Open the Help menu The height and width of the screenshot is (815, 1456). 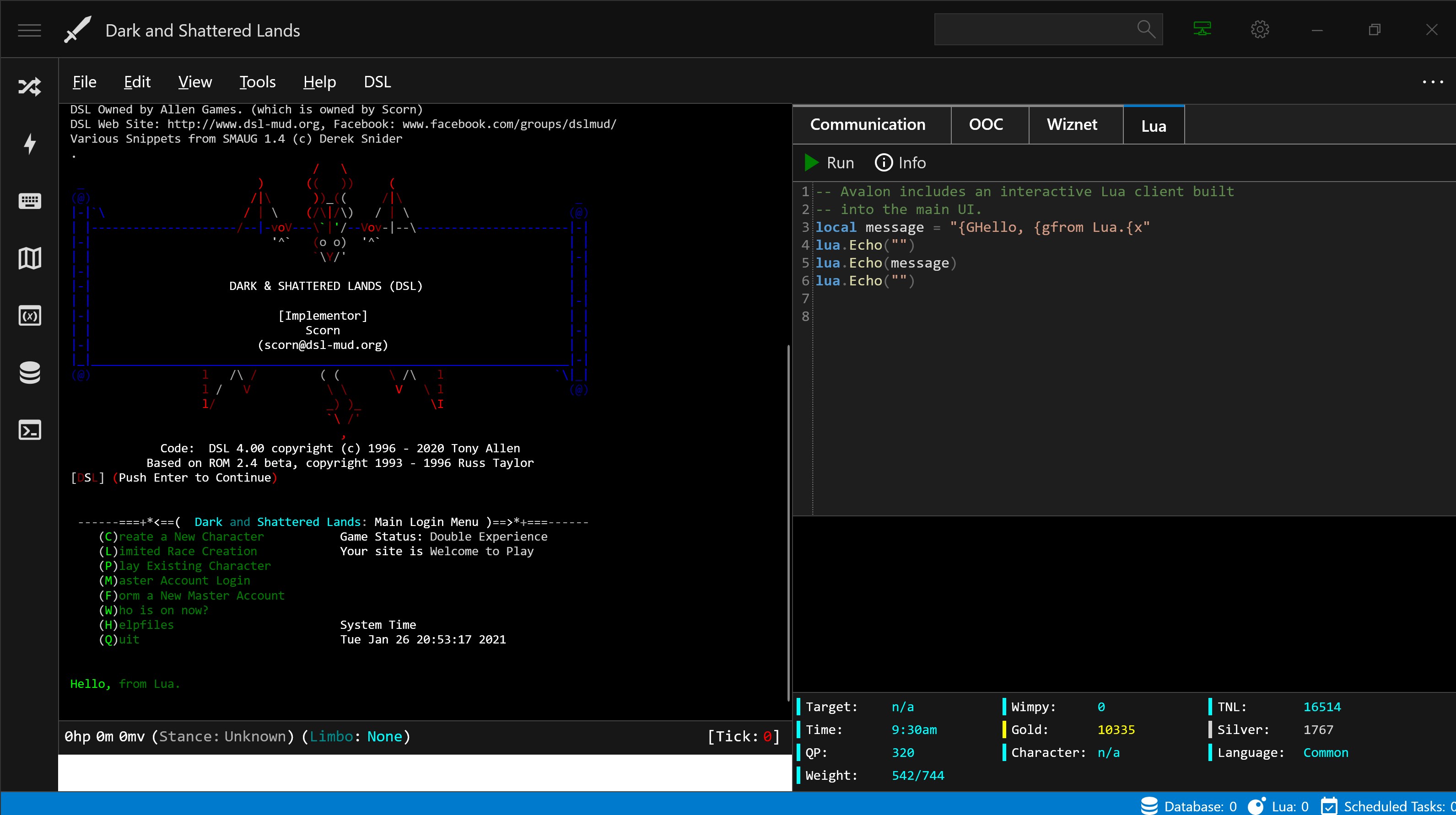click(319, 82)
